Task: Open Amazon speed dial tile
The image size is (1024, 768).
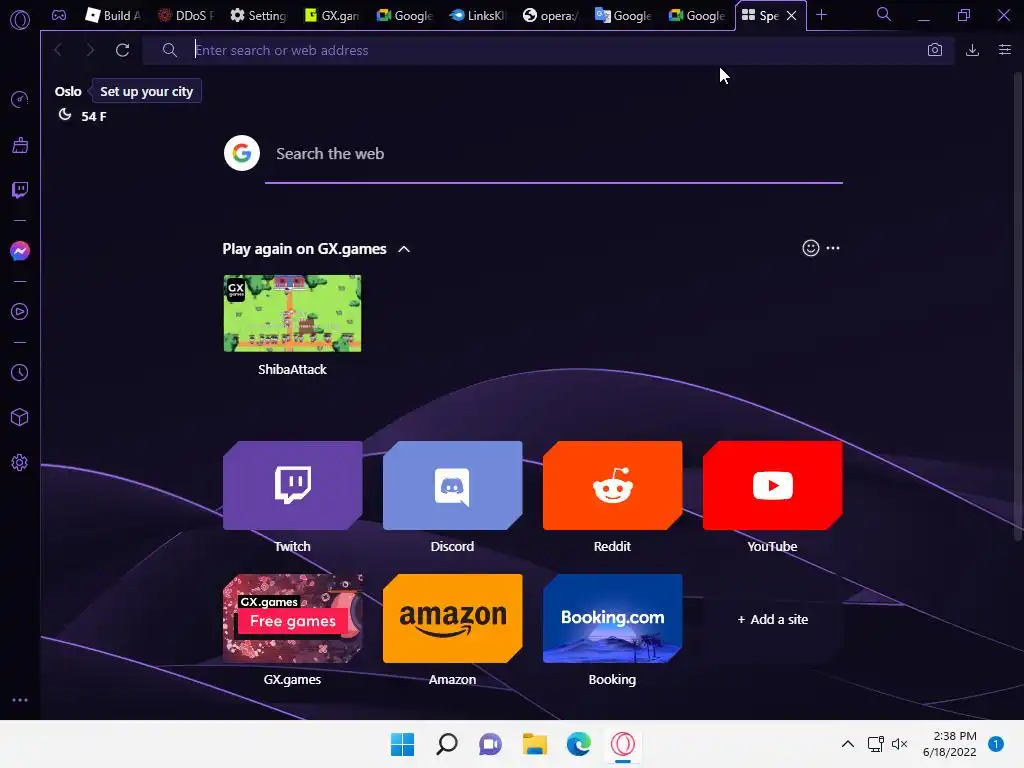Action: pyautogui.click(x=453, y=618)
